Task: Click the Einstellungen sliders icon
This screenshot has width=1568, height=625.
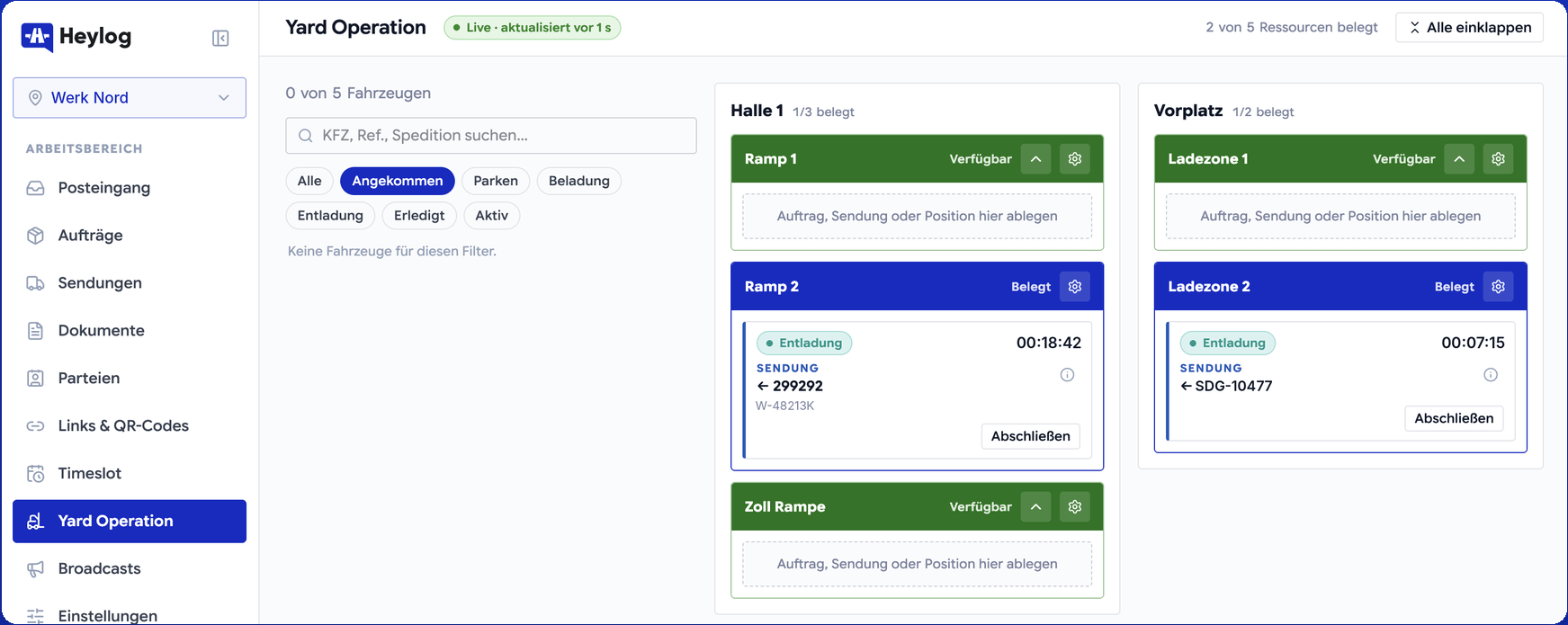Action: [35, 616]
